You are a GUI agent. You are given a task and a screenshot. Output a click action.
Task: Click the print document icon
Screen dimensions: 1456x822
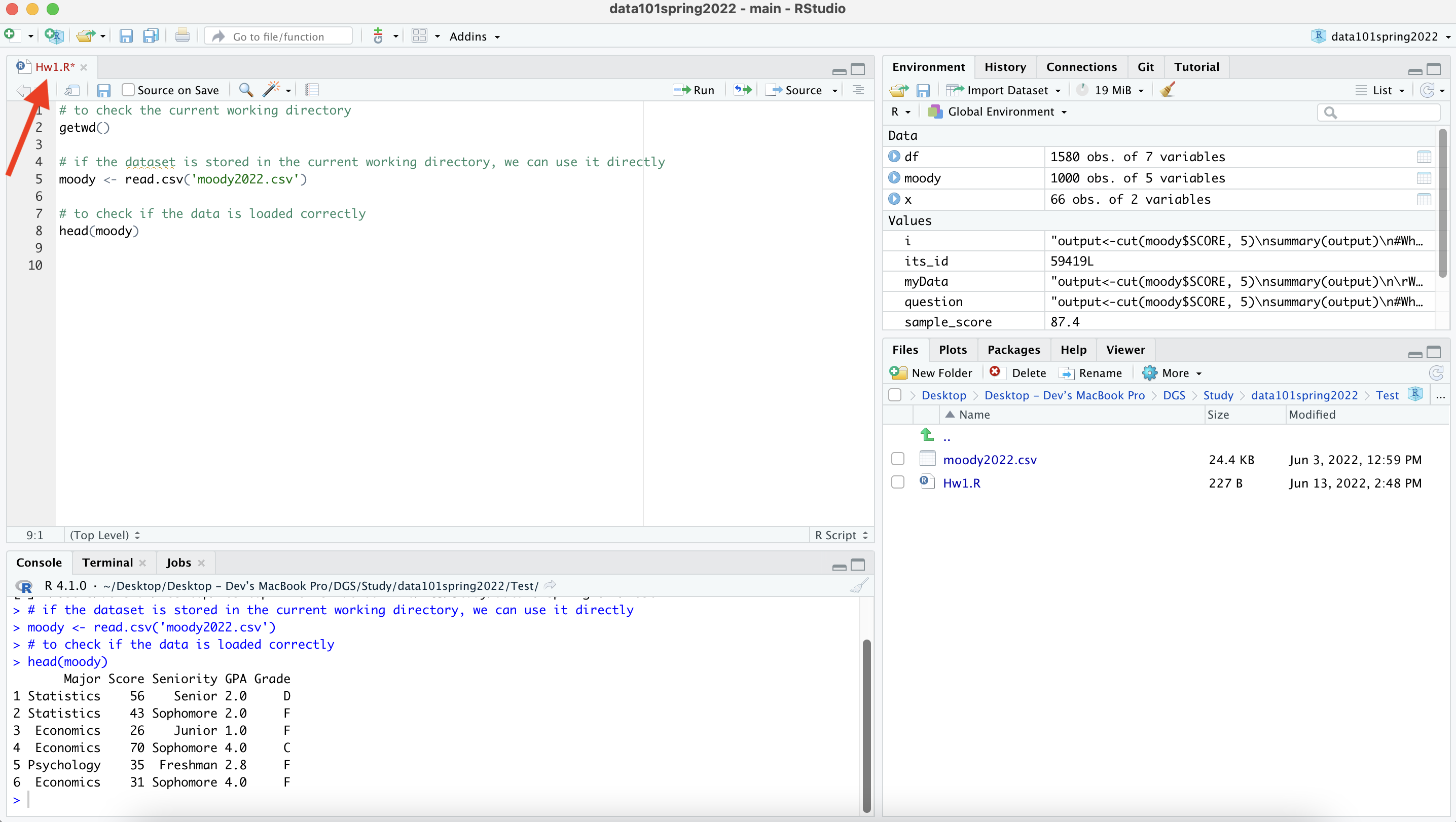pos(182,36)
